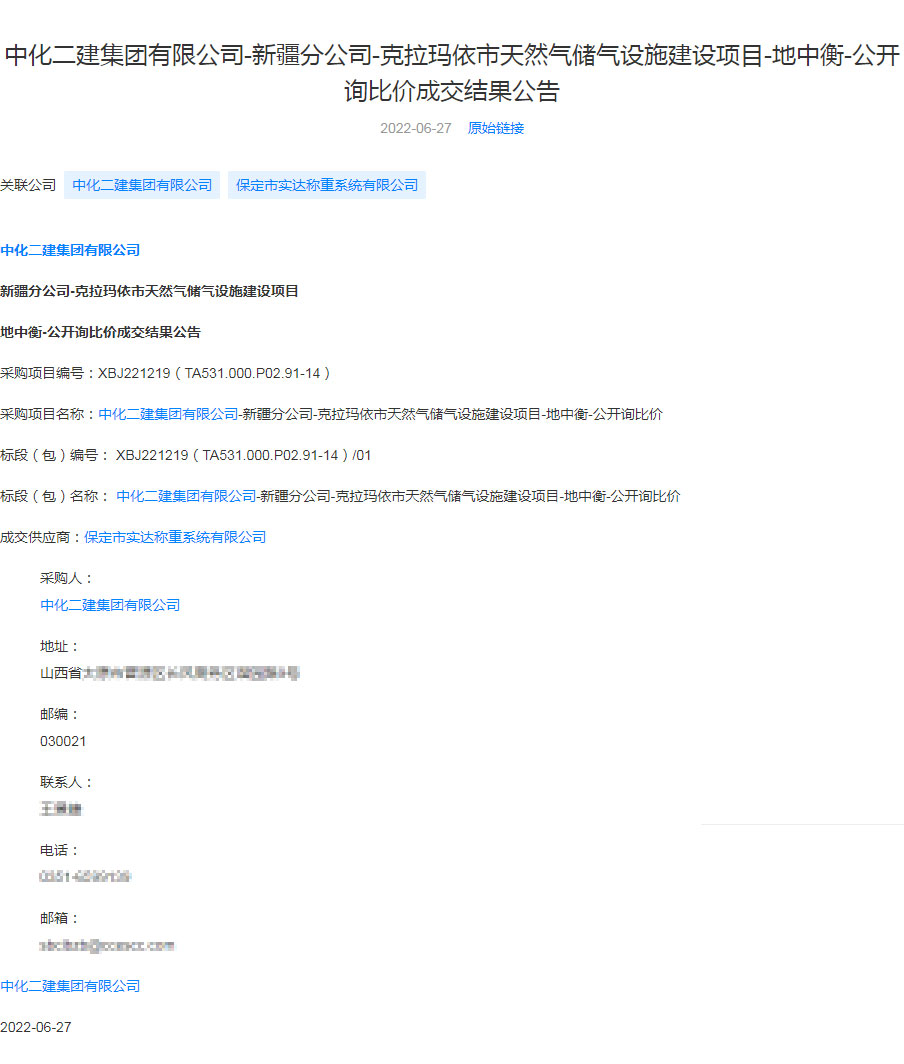This screenshot has height=1064, width=904.
Task: Click bold 新疆分公司 project subheading
Action: (x=149, y=291)
